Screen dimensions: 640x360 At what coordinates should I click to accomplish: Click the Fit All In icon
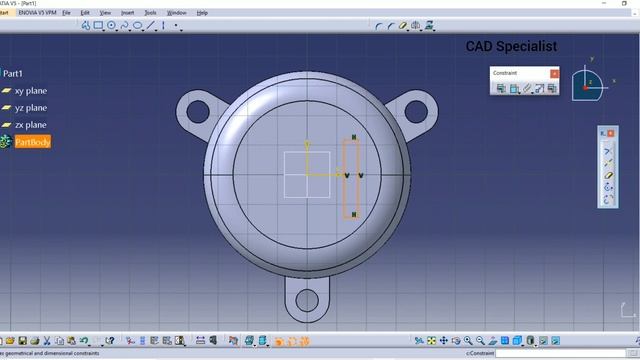[431, 340]
